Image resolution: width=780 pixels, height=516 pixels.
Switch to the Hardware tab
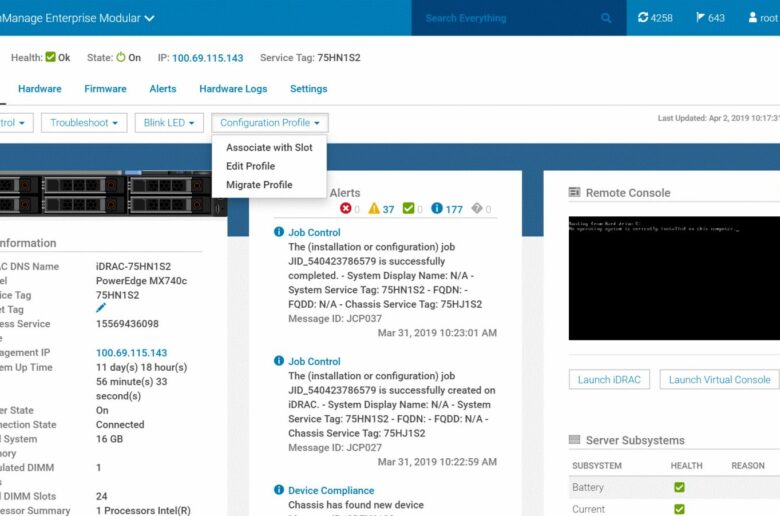tap(40, 89)
